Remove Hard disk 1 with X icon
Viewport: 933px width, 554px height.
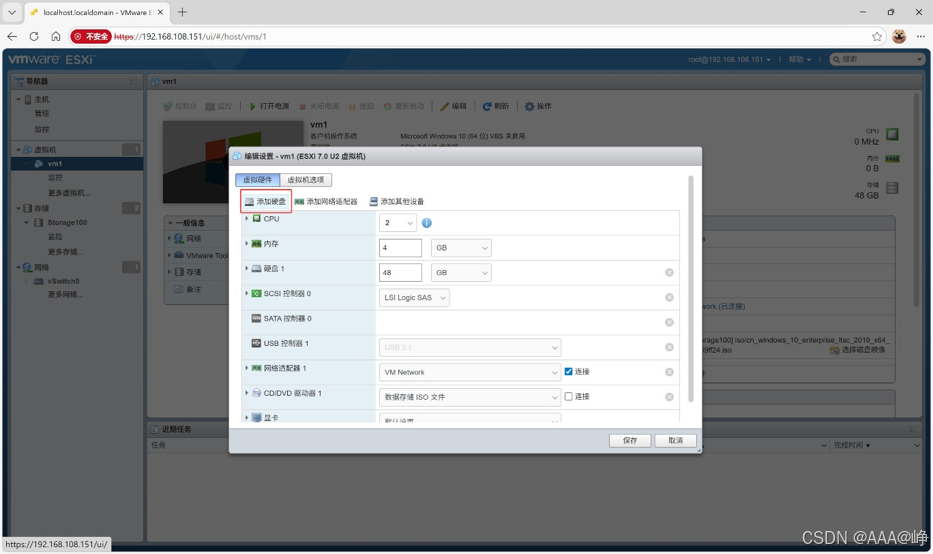tap(669, 273)
